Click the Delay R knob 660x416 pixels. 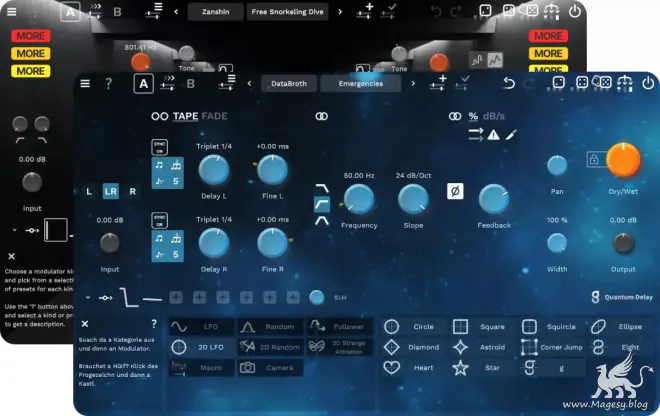click(x=214, y=243)
